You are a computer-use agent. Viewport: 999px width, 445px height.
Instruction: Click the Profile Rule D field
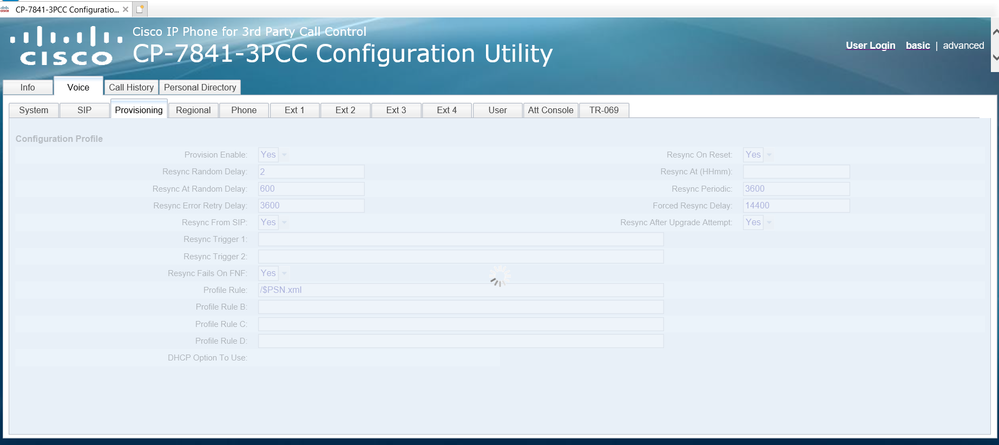pyautogui.click(x=461, y=341)
